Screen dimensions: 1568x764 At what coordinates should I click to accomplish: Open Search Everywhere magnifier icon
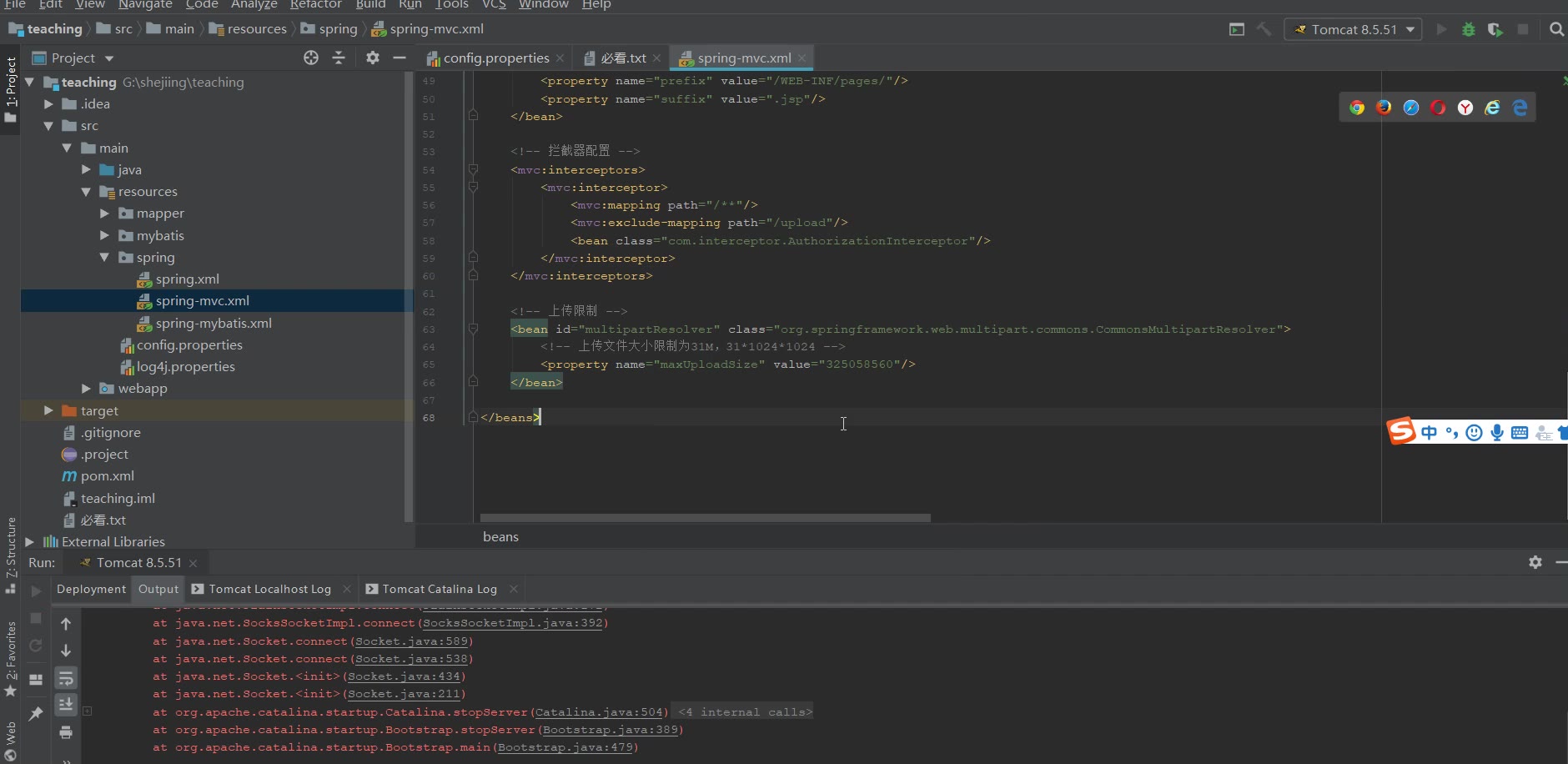tap(1556, 29)
